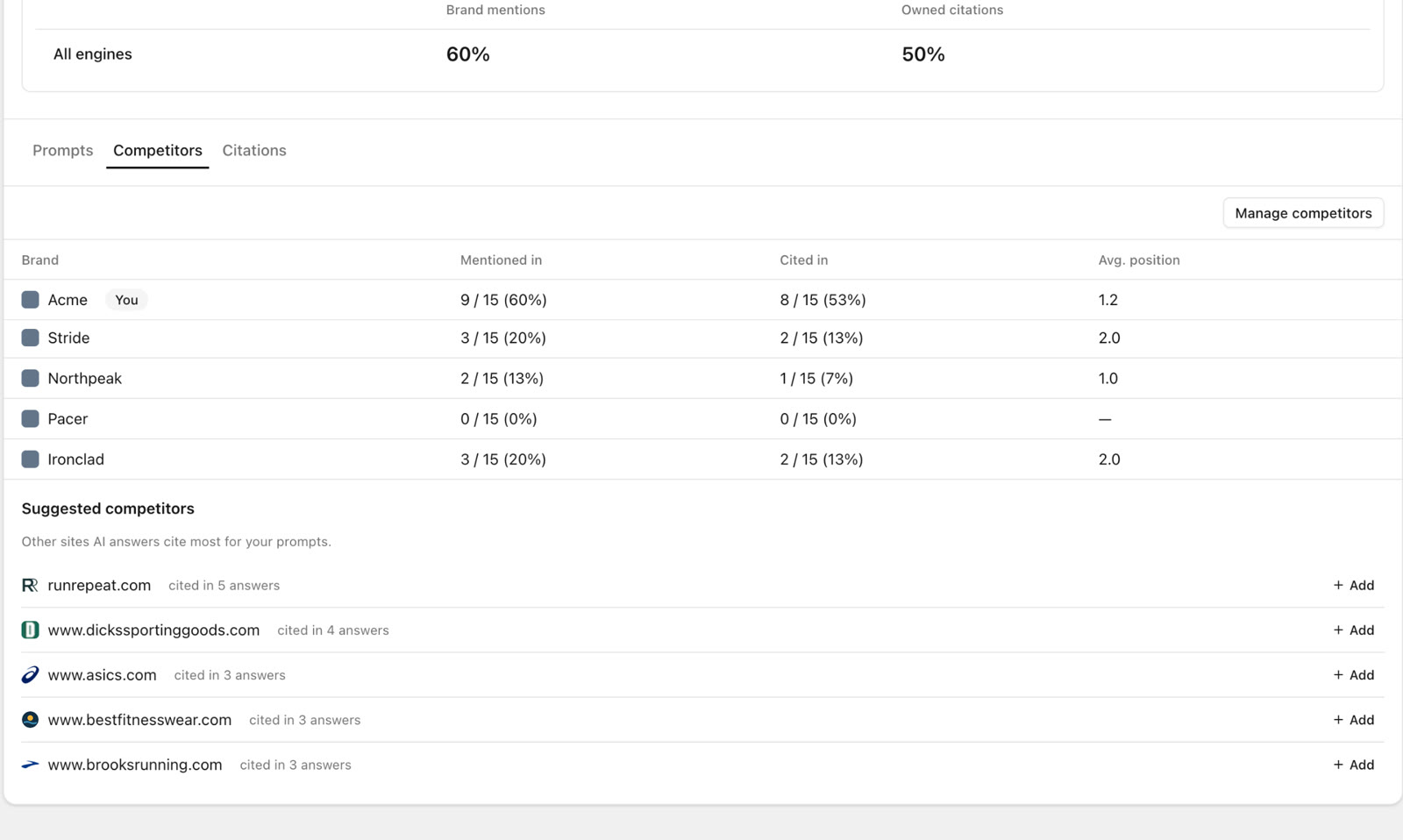Select the Ironclad brand name
1403x840 pixels.
click(x=76, y=459)
